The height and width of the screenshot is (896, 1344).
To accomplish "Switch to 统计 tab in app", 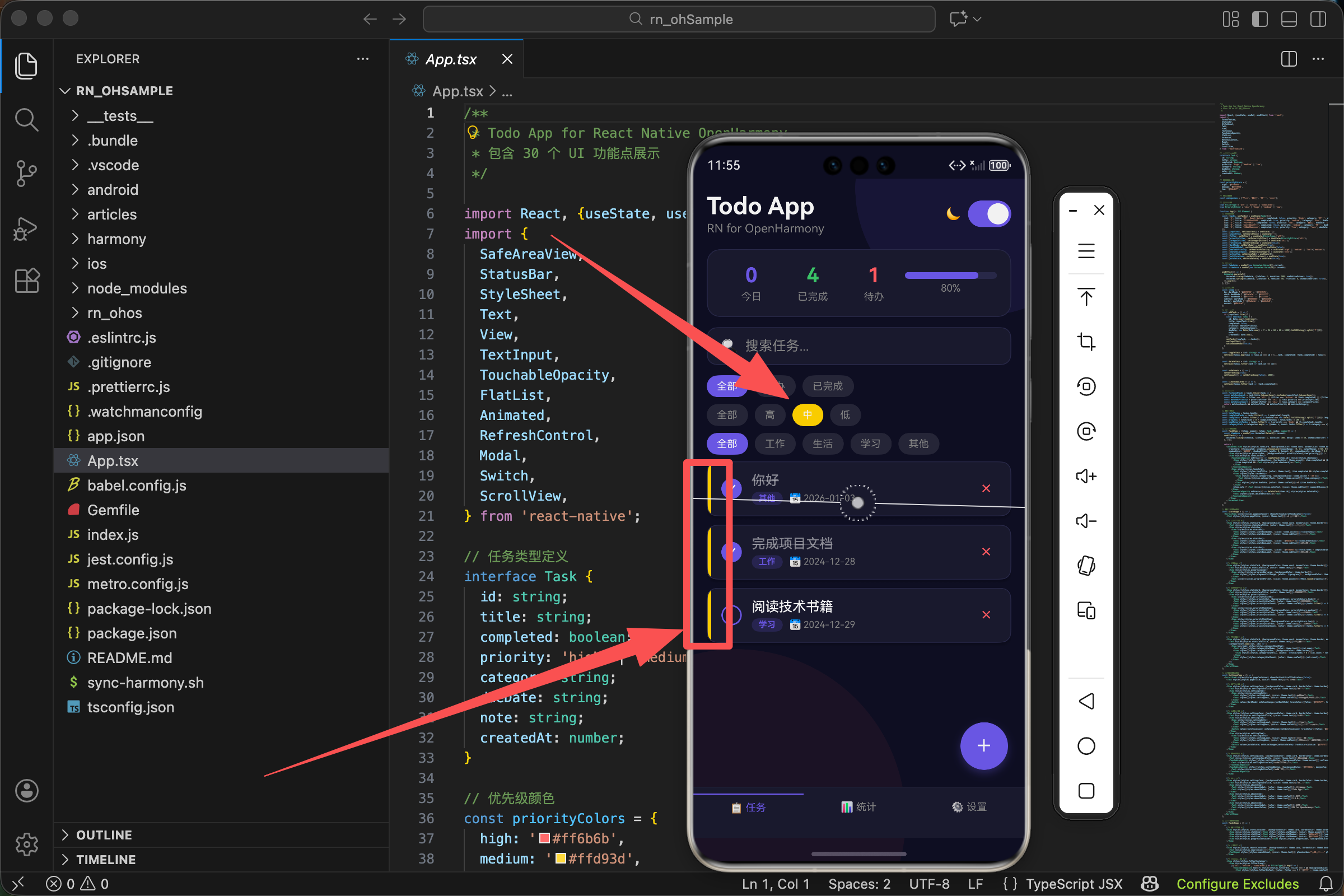I will 858,806.
